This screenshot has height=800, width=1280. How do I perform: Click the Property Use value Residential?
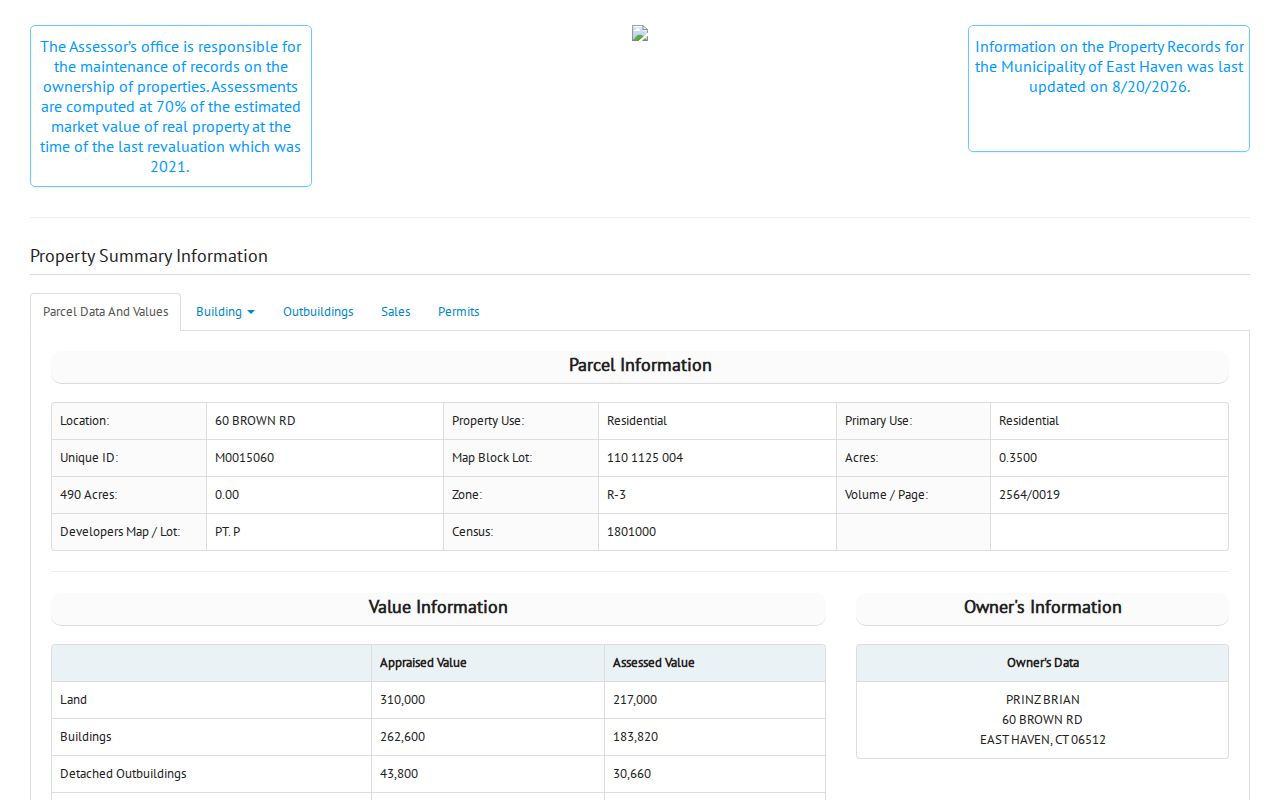click(x=637, y=421)
